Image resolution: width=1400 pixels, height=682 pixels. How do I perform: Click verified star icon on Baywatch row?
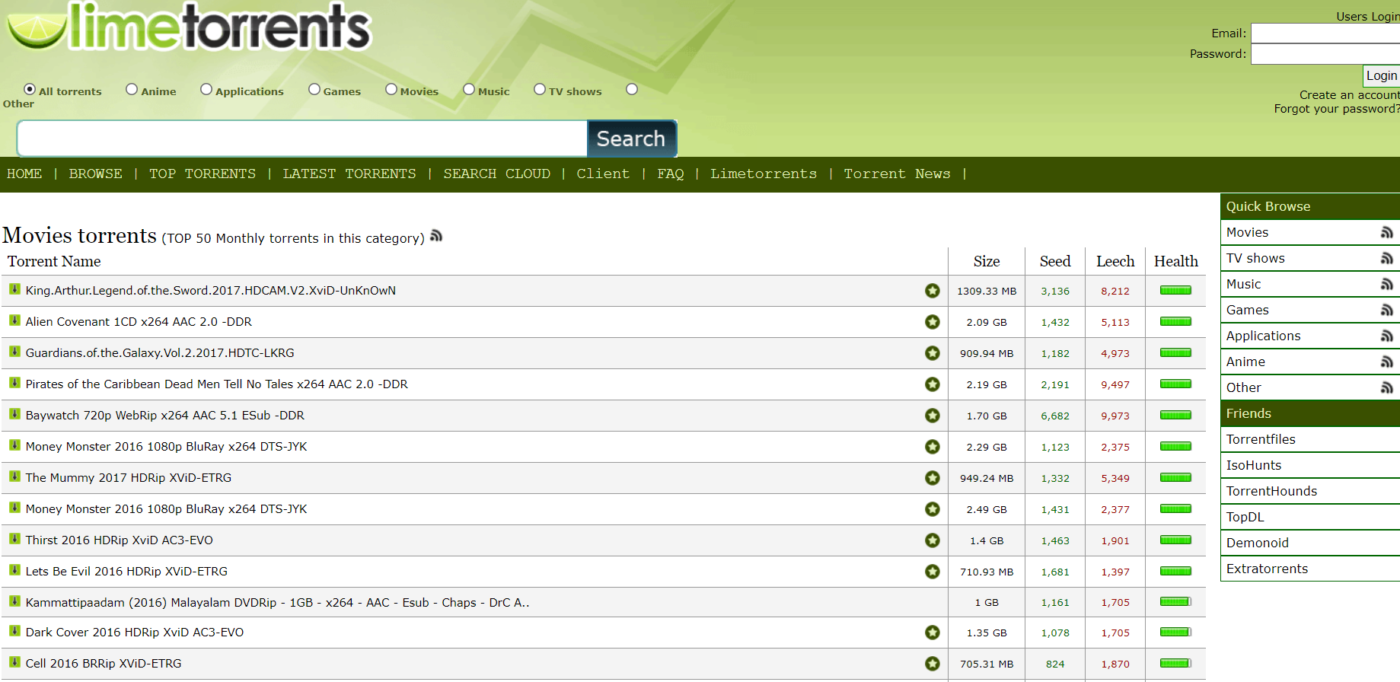[932, 415]
